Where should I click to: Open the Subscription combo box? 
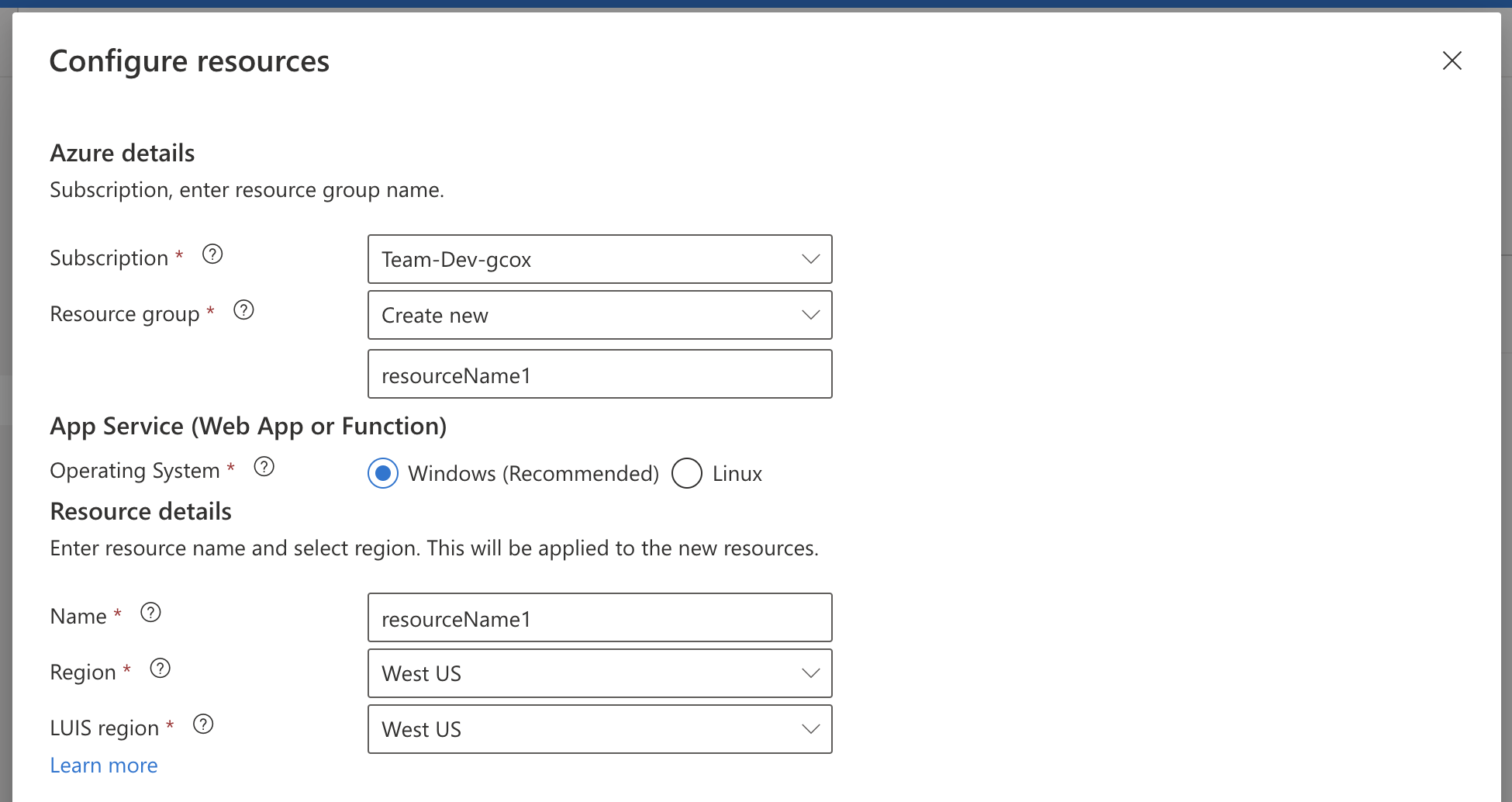pos(599,259)
